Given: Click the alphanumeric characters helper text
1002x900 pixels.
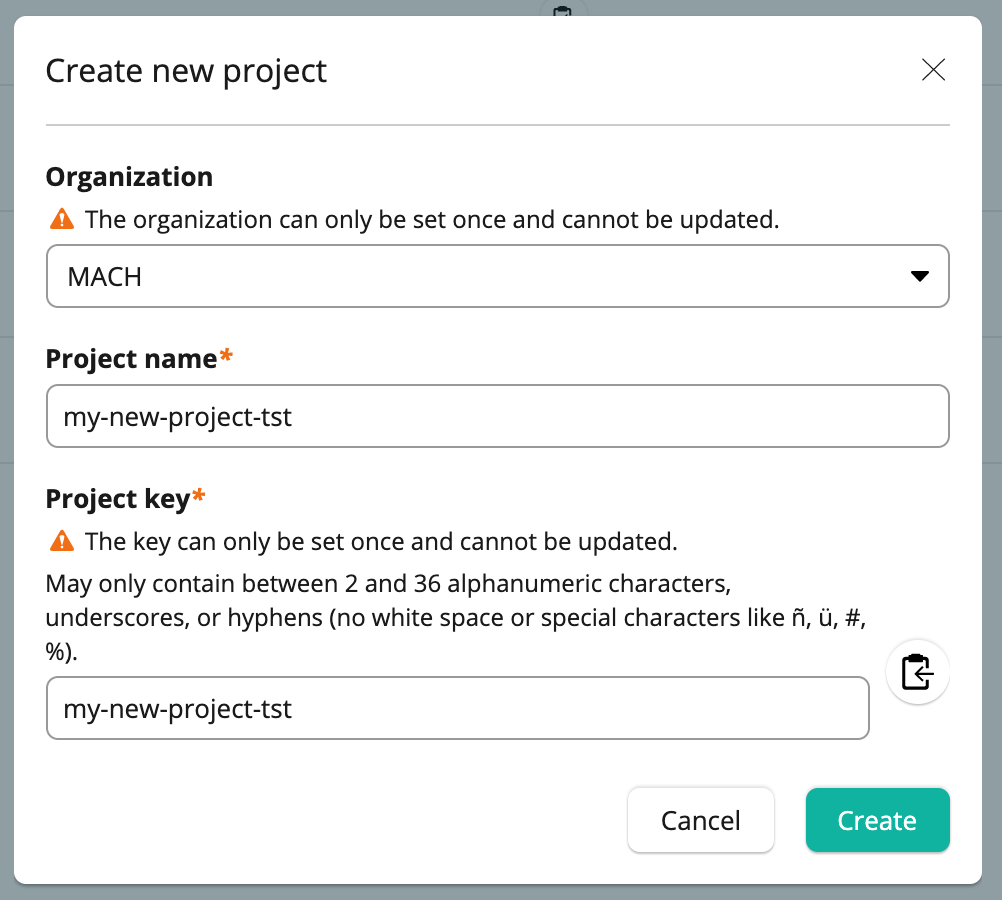Looking at the screenshot, I should tap(456, 617).
